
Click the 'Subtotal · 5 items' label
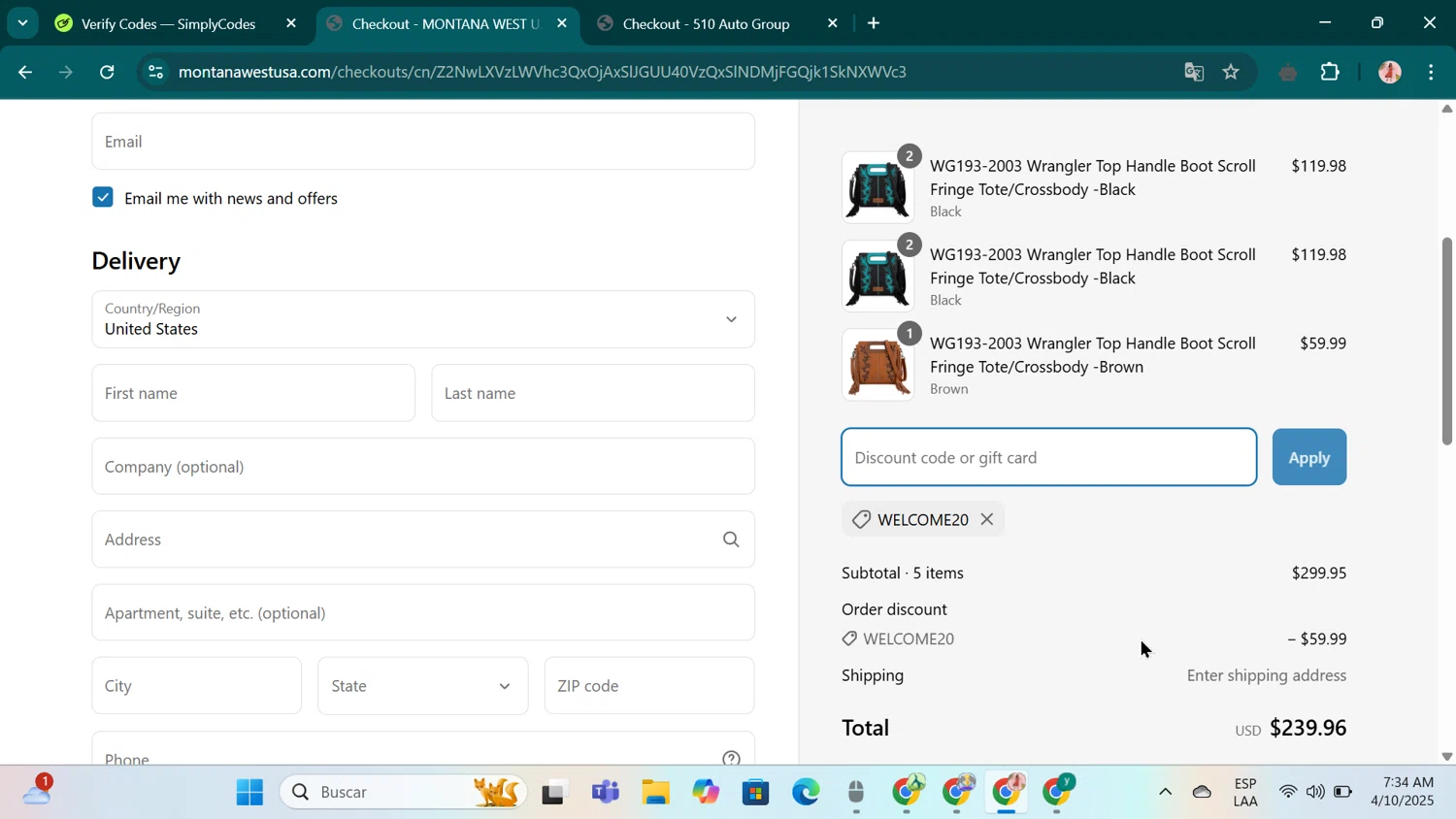[x=903, y=573]
